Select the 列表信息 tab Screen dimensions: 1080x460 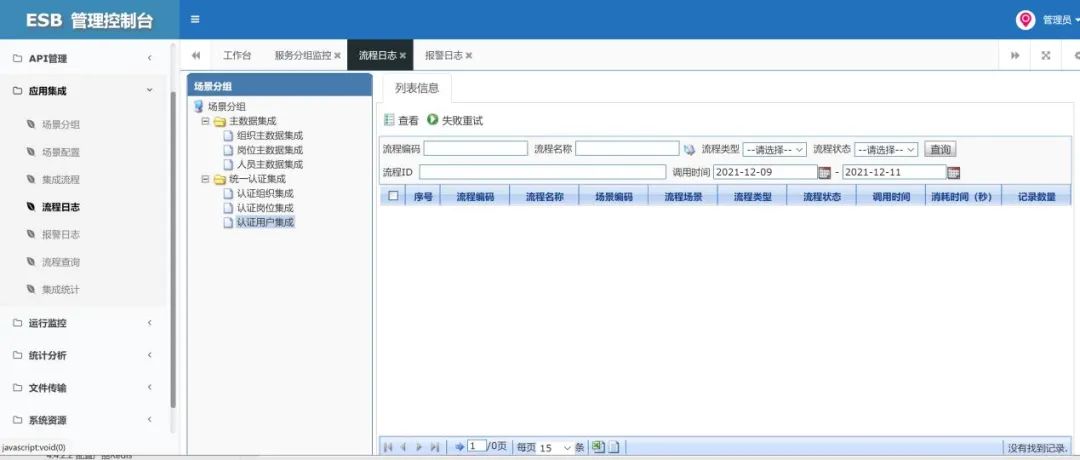pyautogui.click(x=417, y=88)
